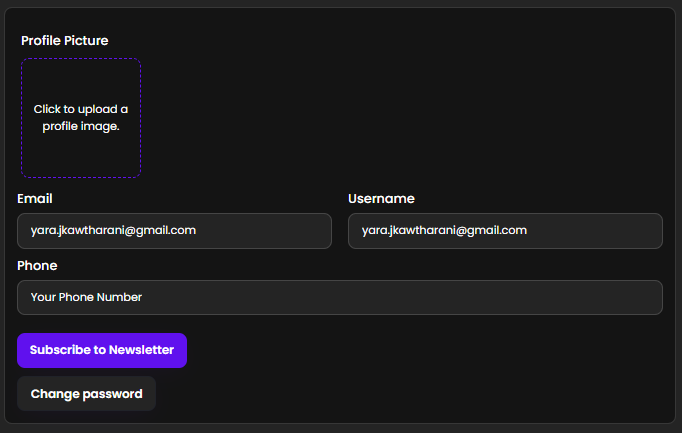Click the dark gray Change password button

87,394
